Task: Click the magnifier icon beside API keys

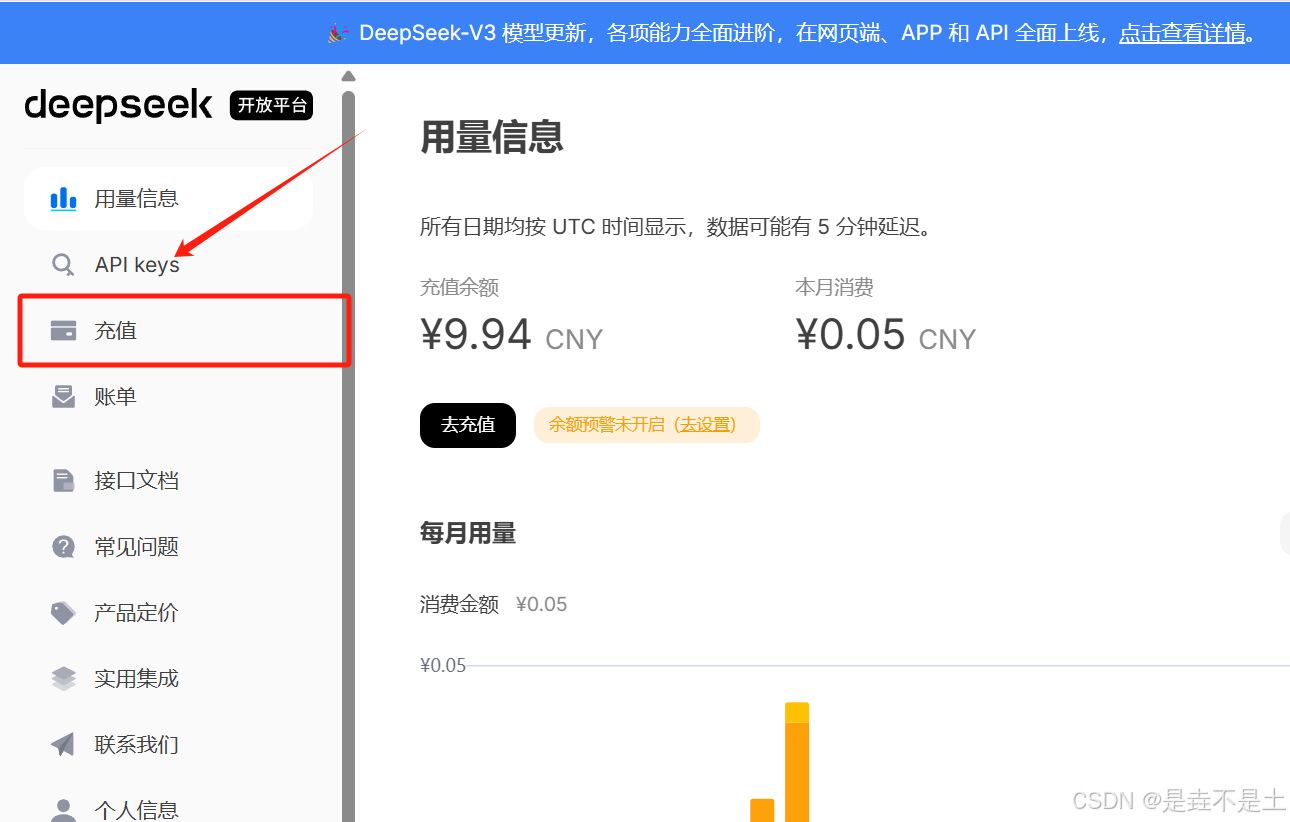Action: (x=63, y=265)
